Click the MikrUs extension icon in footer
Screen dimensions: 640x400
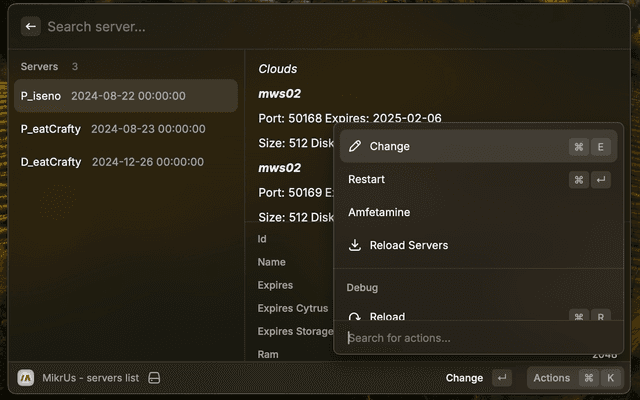(26, 378)
